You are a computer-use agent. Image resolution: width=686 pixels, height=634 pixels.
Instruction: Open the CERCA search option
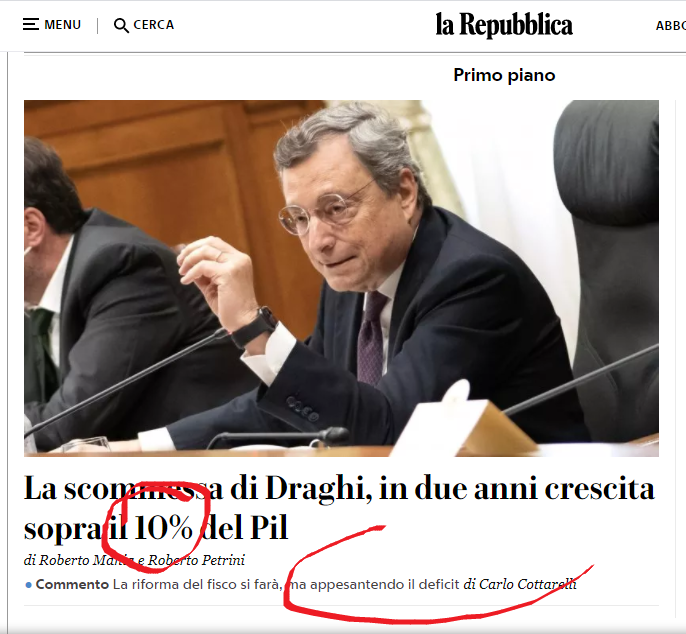(154, 25)
